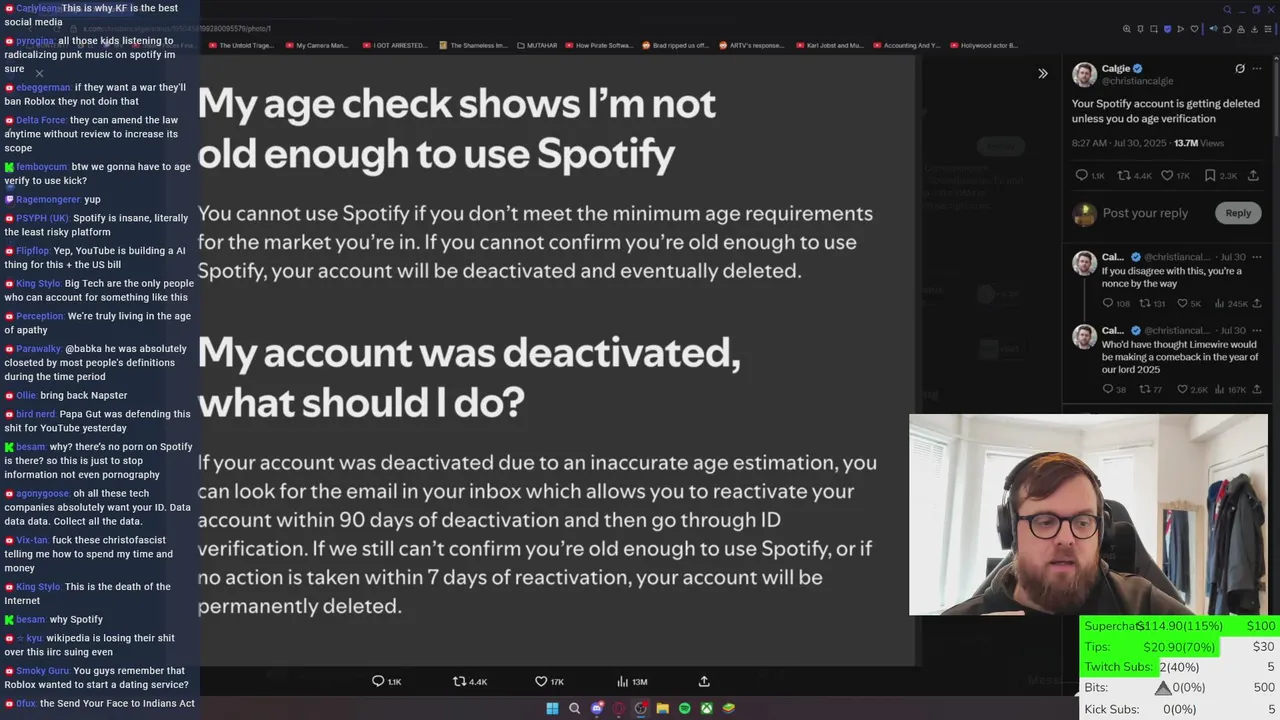Open taskbar Search
This screenshot has width=1280, height=720.
click(x=574, y=708)
